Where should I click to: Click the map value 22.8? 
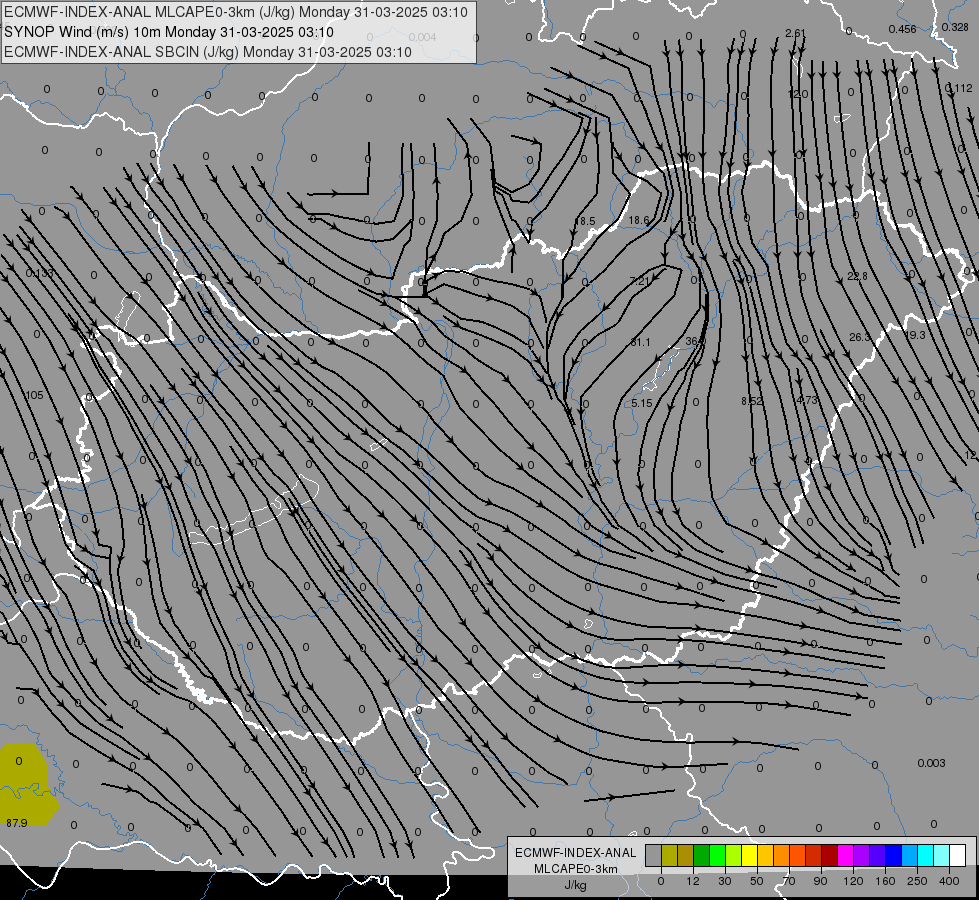pyautogui.click(x=857, y=276)
